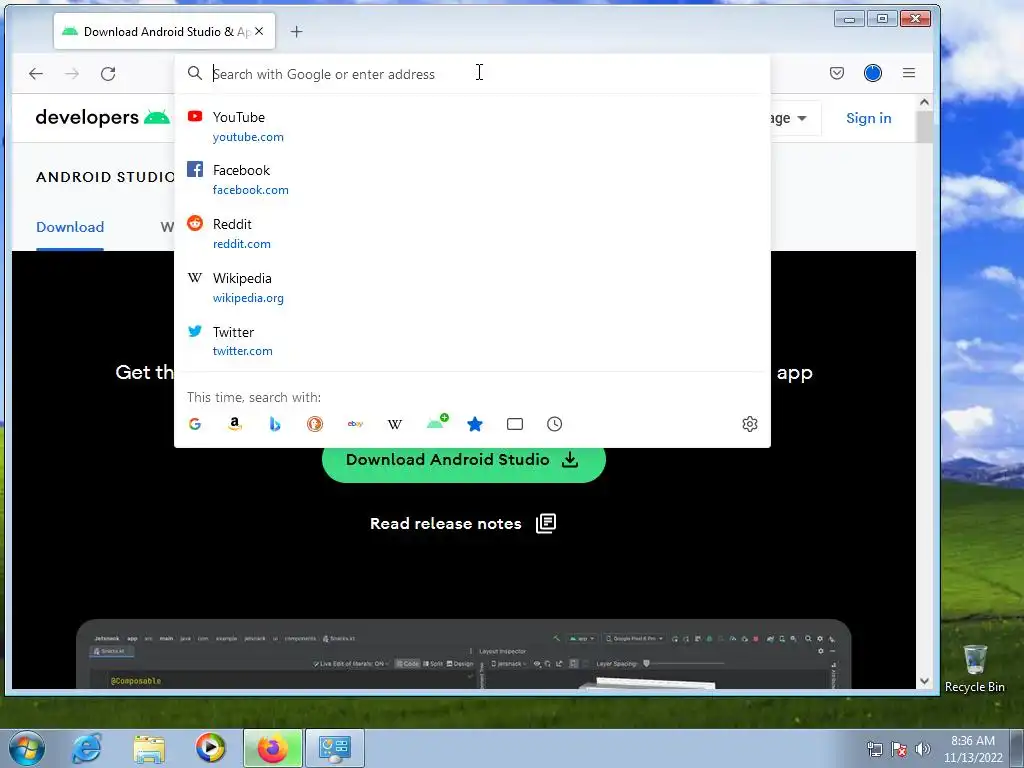Open Windows Media Player taskbar icon
Viewport: 1024px width, 768px height.
tap(210, 748)
